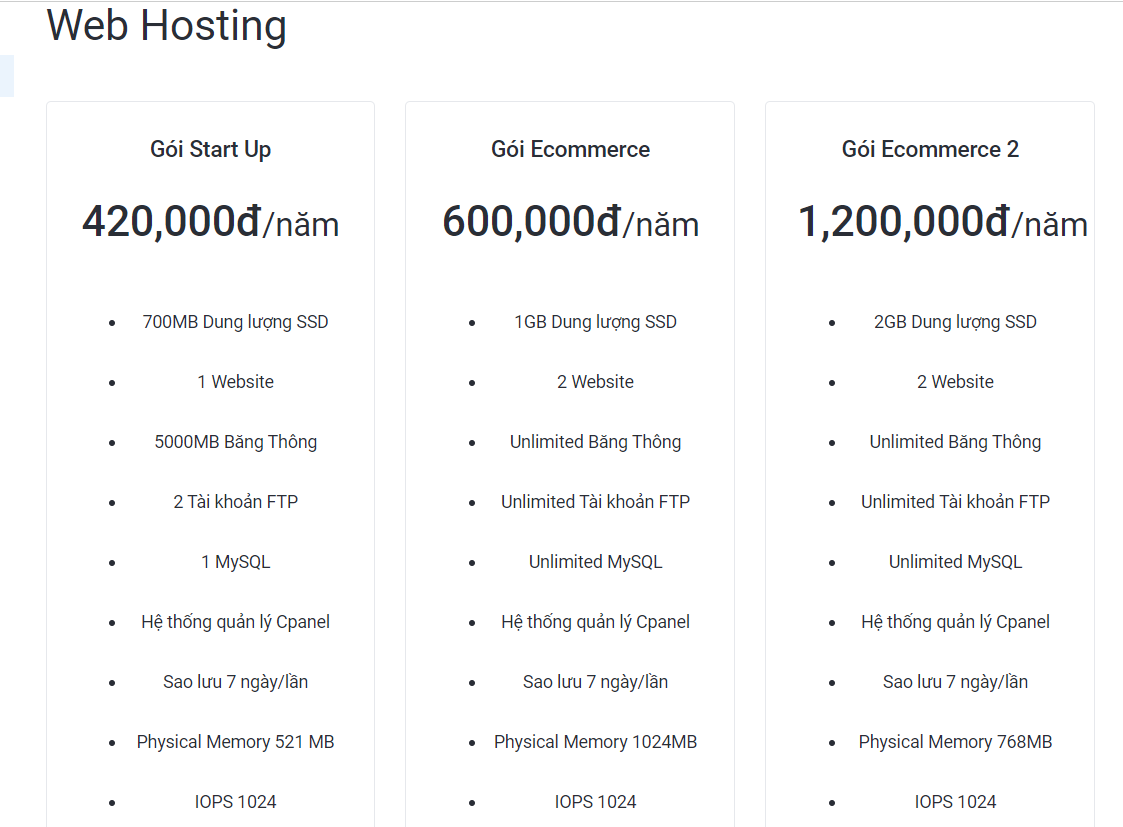Image resolution: width=1123 pixels, height=827 pixels.
Task: Click the Web Hosting page heading
Action: (166, 26)
